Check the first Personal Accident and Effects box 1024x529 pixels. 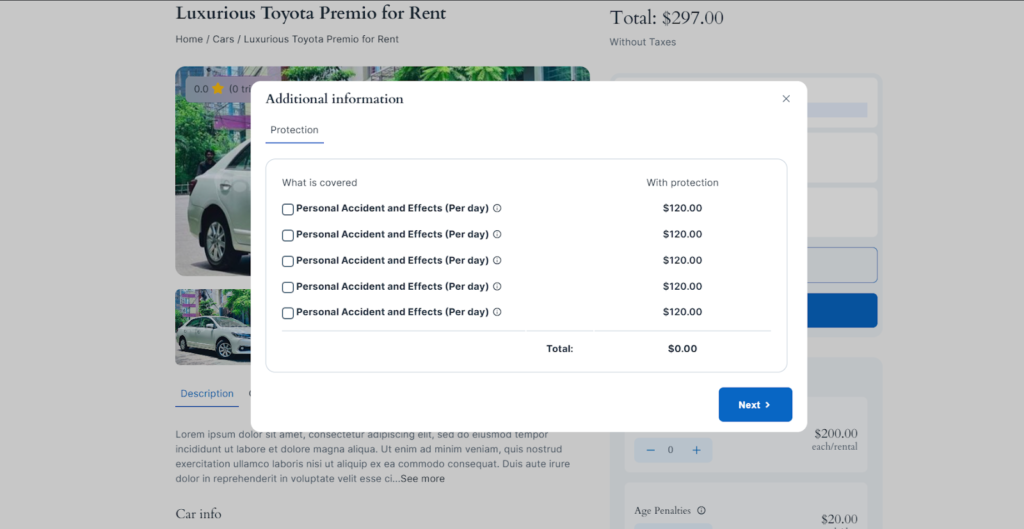(287, 209)
